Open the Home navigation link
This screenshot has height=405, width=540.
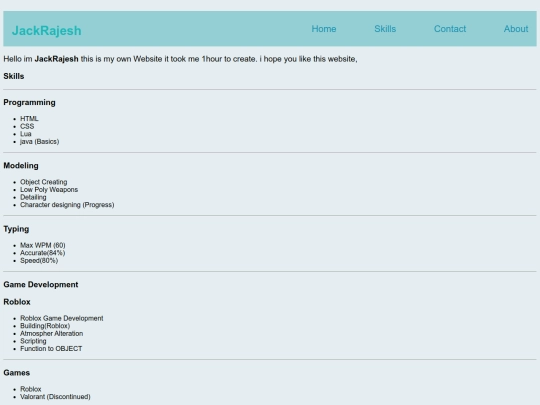click(324, 29)
